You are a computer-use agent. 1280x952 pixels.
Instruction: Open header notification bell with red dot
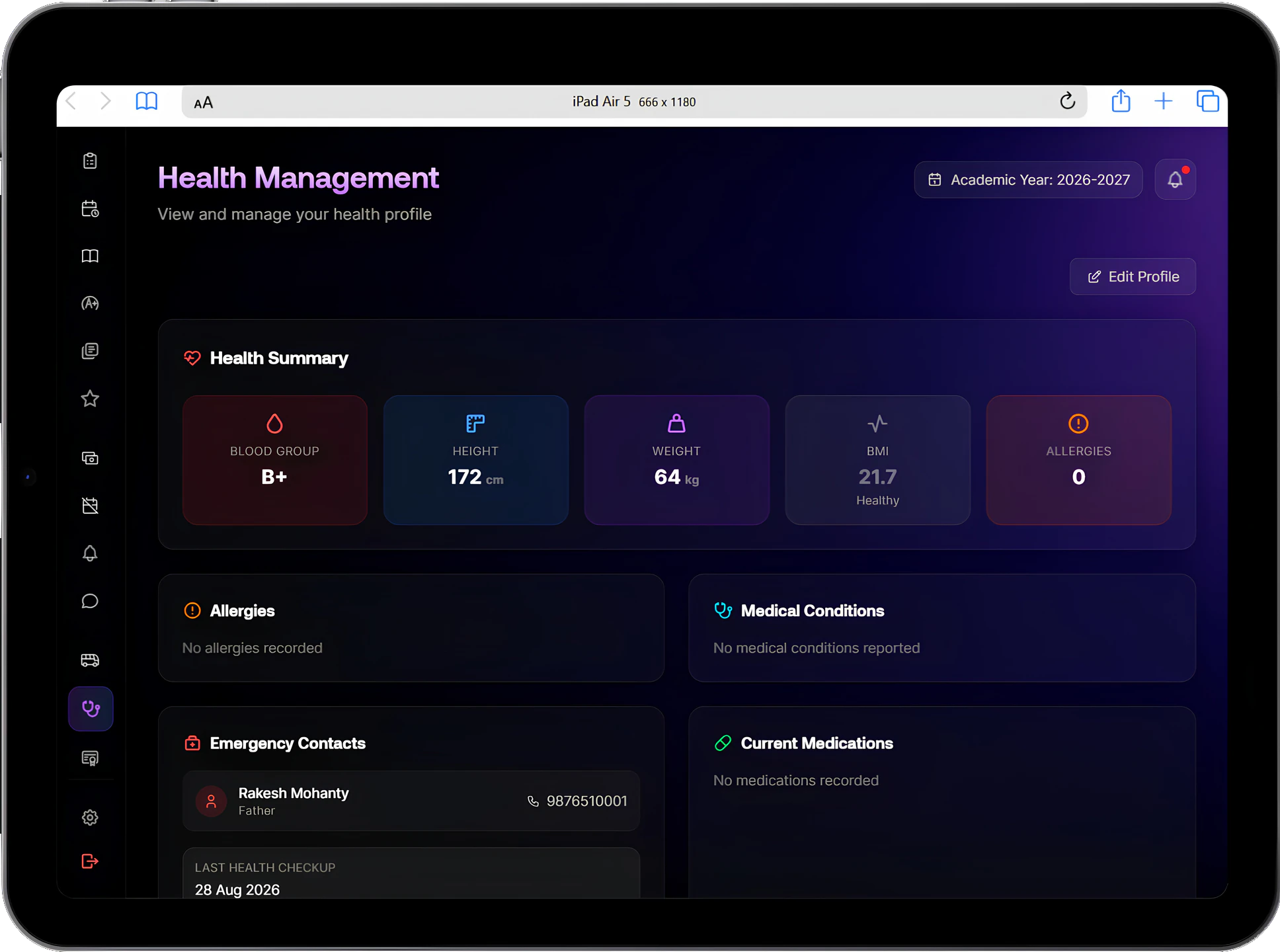[x=1175, y=179]
